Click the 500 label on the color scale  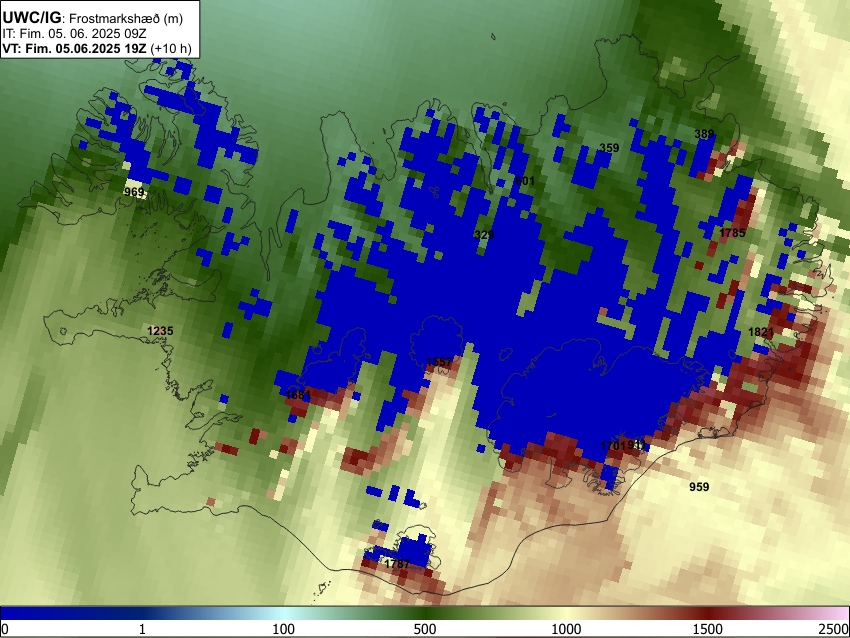pyautogui.click(x=425, y=629)
